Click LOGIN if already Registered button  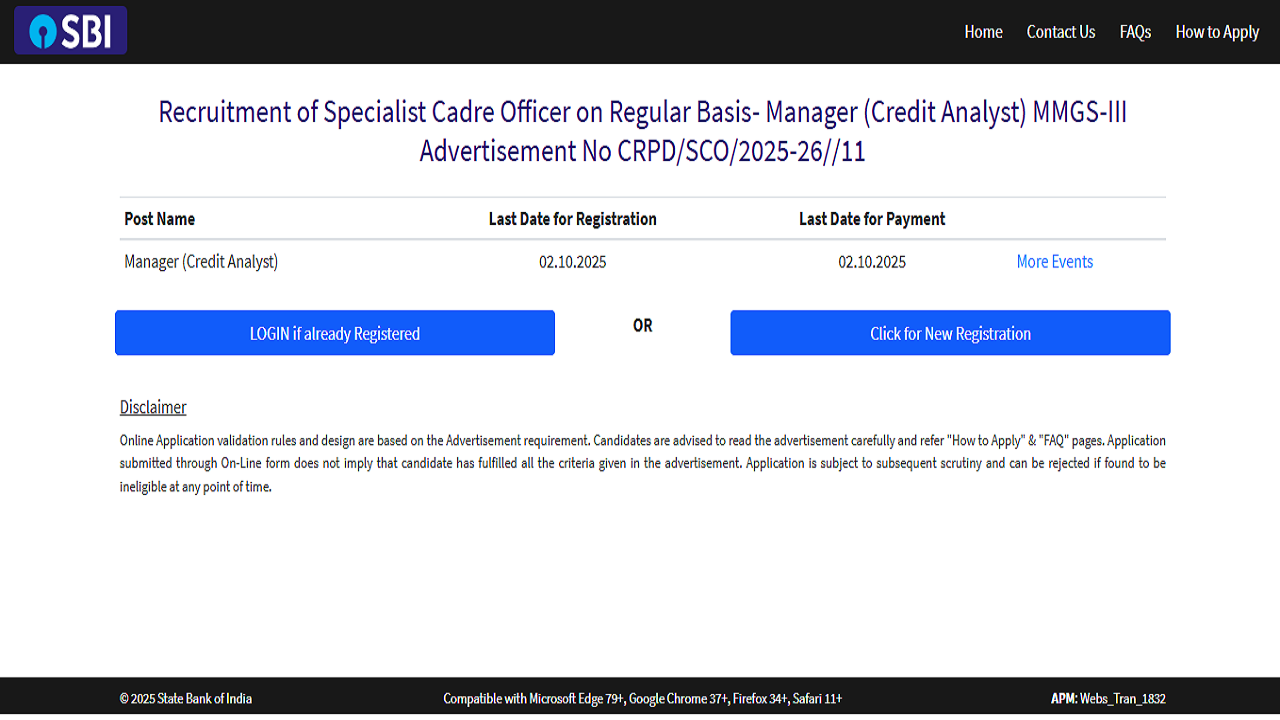335,333
